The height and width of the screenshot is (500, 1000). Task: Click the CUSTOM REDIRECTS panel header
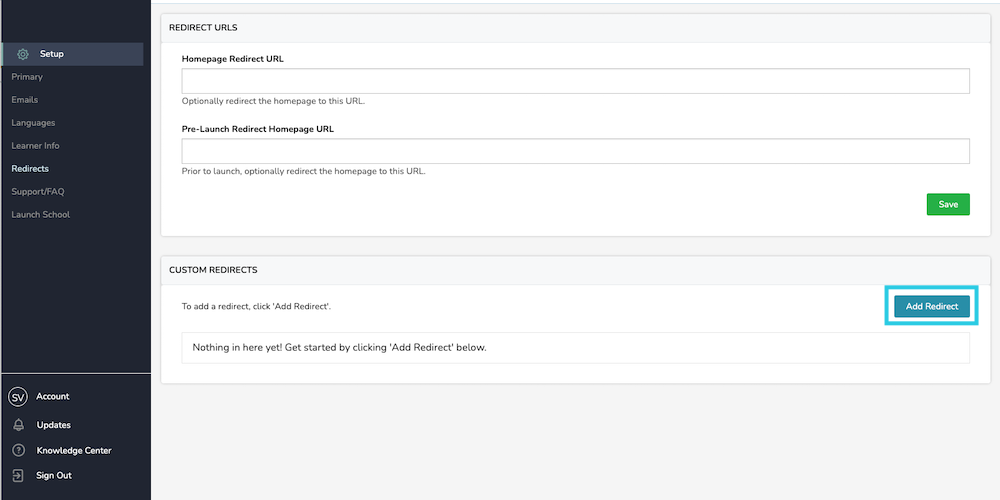point(575,270)
